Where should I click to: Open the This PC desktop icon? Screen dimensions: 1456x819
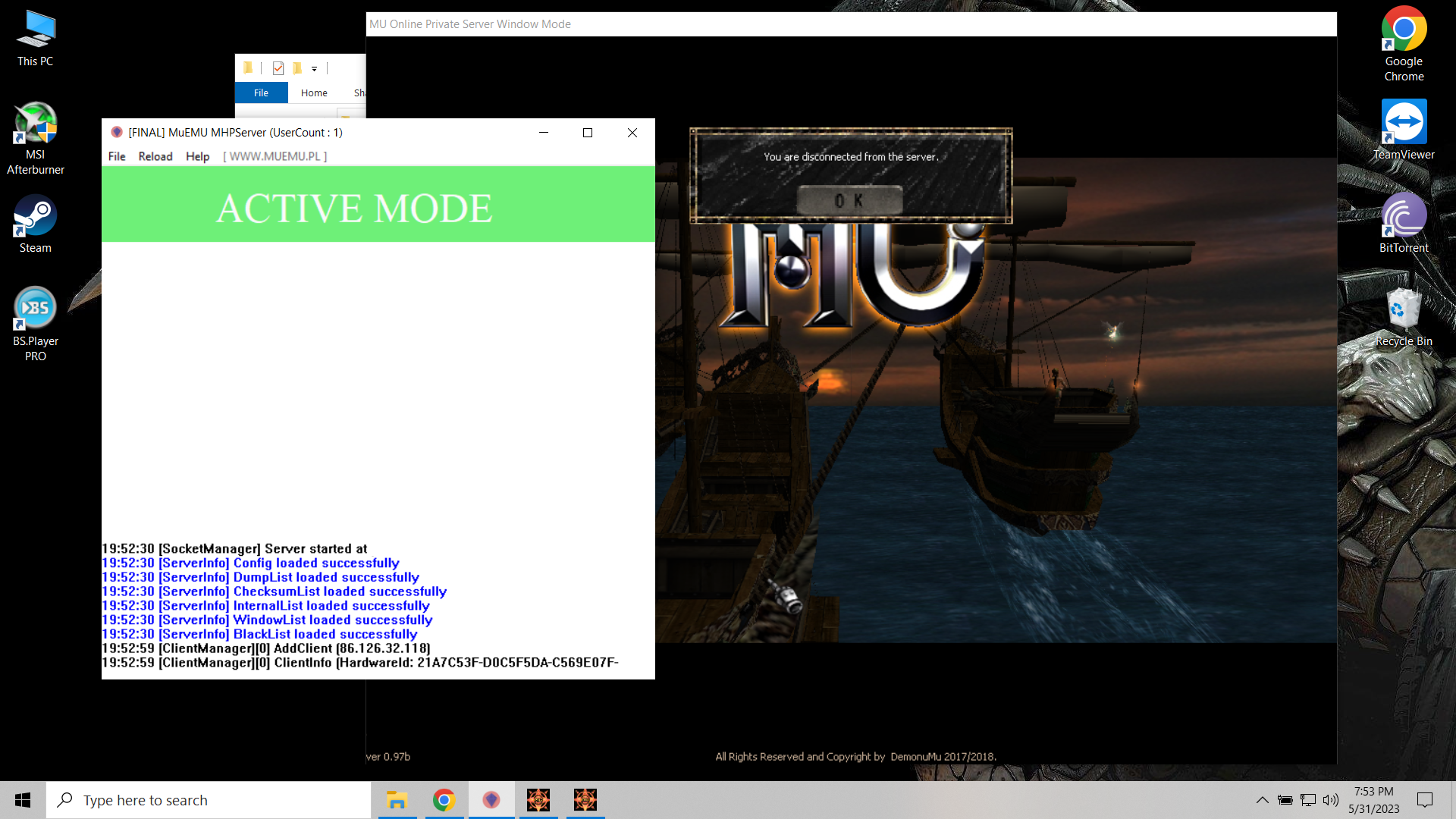(x=36, y=38)
